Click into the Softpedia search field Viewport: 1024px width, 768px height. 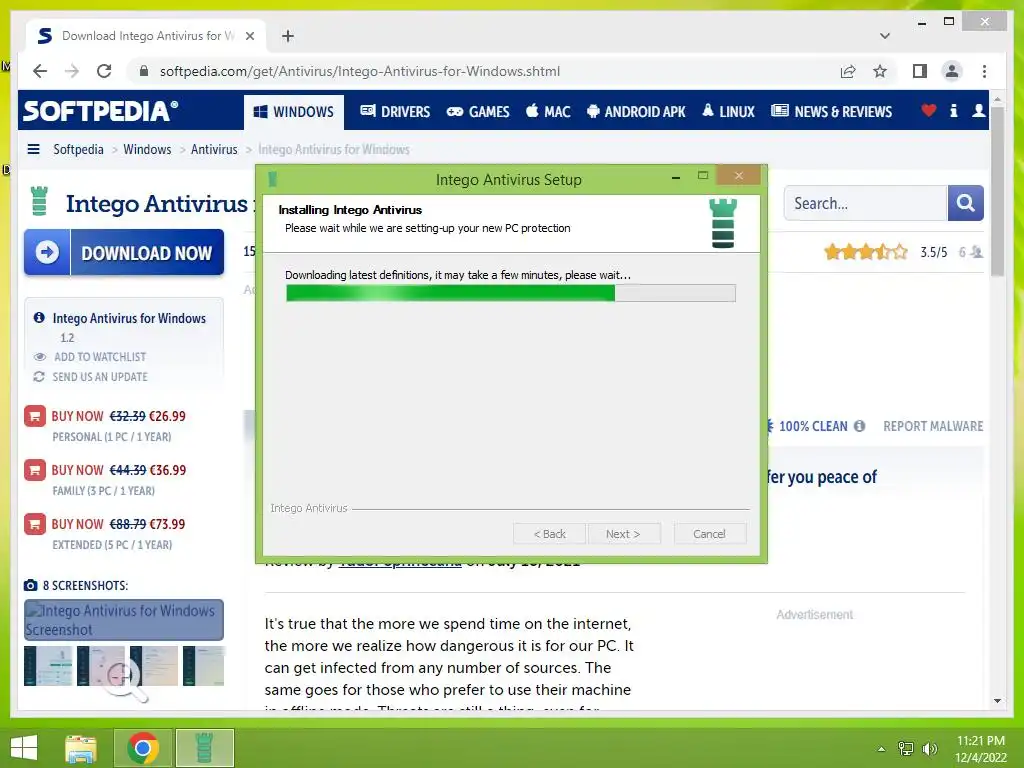click(865, 203)
